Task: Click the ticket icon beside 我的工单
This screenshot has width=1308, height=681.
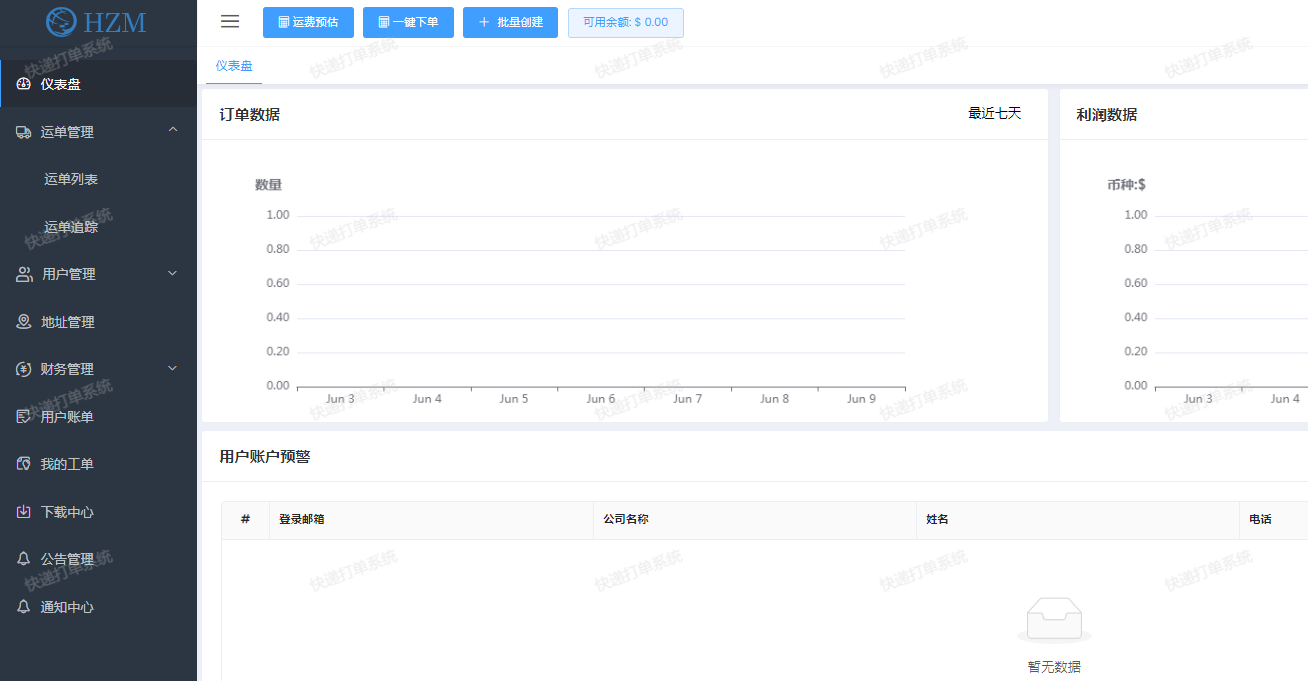Action: click(24, 464)
